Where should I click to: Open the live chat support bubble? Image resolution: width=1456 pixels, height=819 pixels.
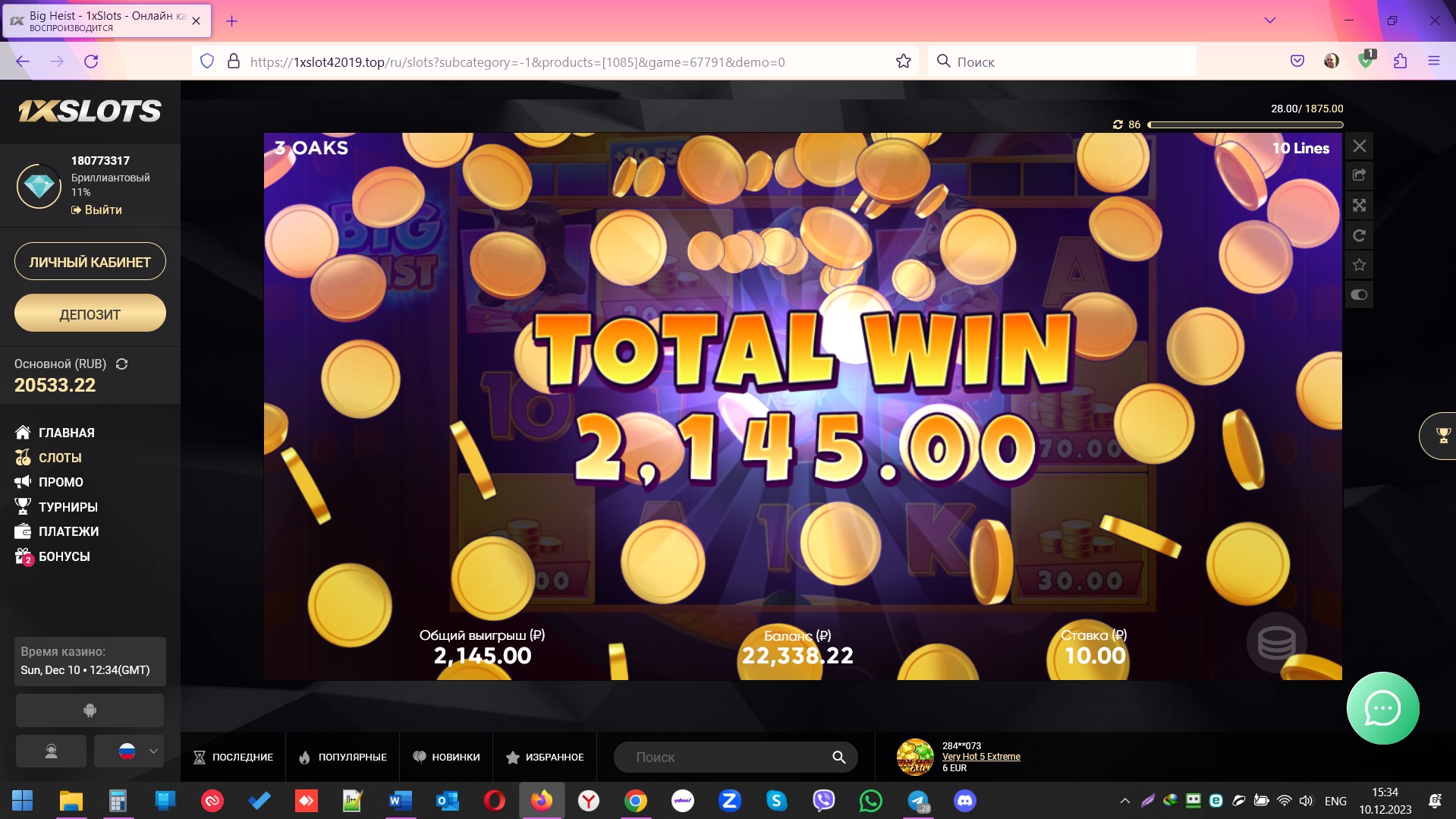[x=1382, y=708]
